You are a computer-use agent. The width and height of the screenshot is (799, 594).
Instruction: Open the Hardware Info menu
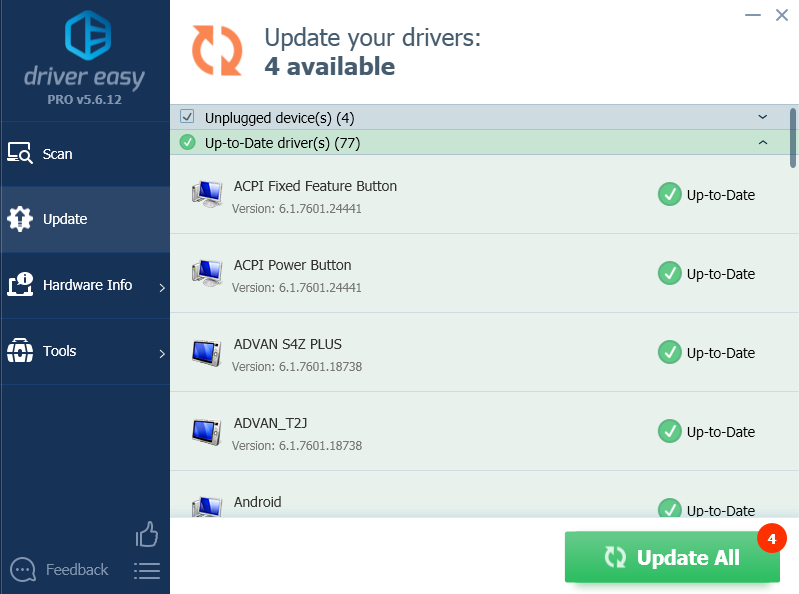pos(85,285)
